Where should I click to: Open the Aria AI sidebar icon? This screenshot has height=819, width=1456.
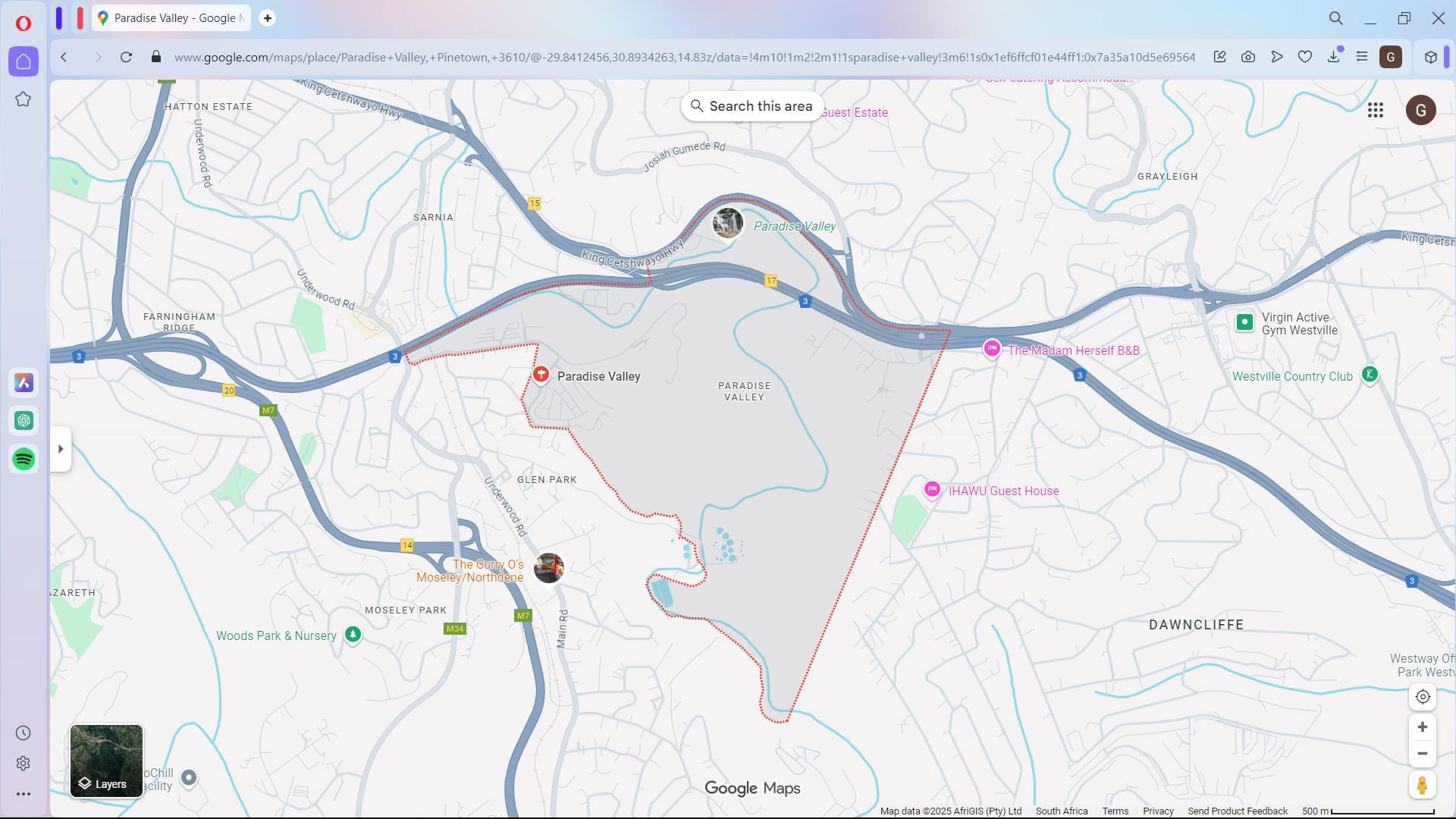(24, 383)
